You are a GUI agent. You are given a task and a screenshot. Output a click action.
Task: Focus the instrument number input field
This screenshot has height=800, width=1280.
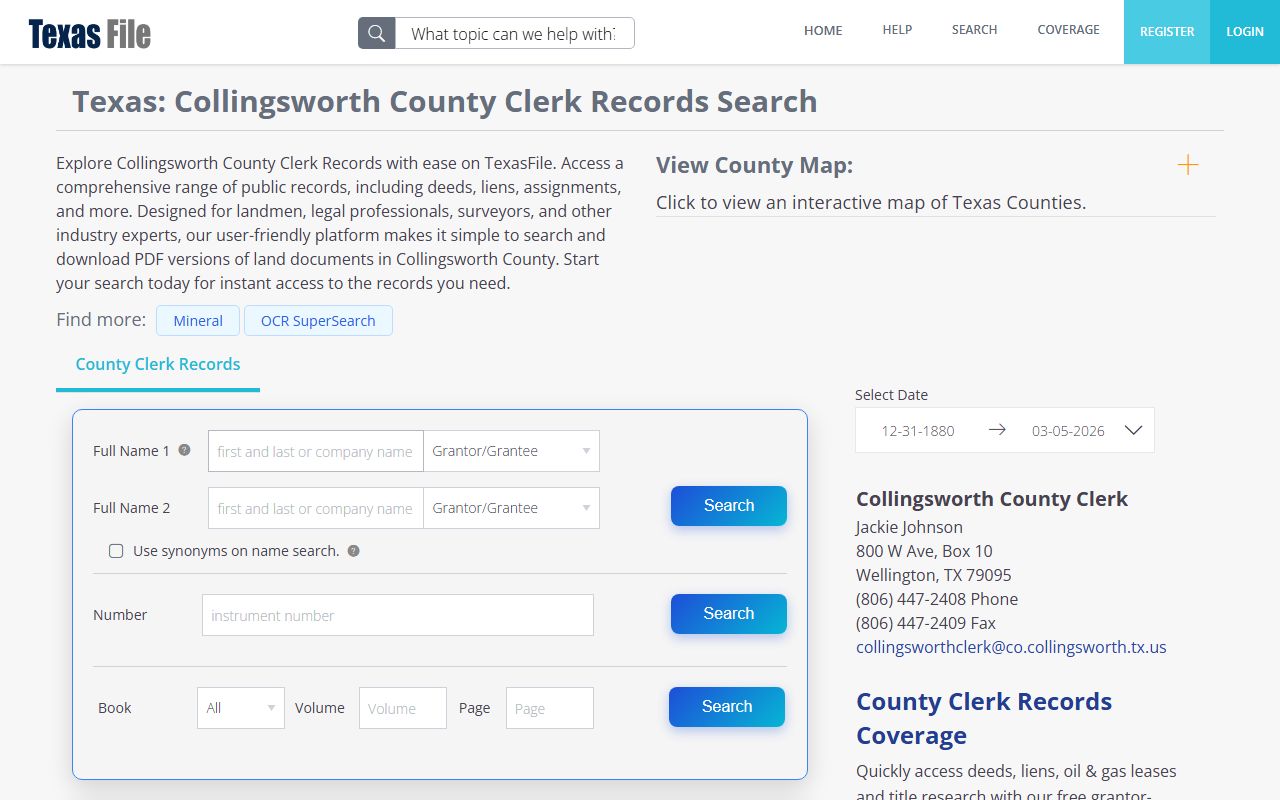click(x=398, y=615)
